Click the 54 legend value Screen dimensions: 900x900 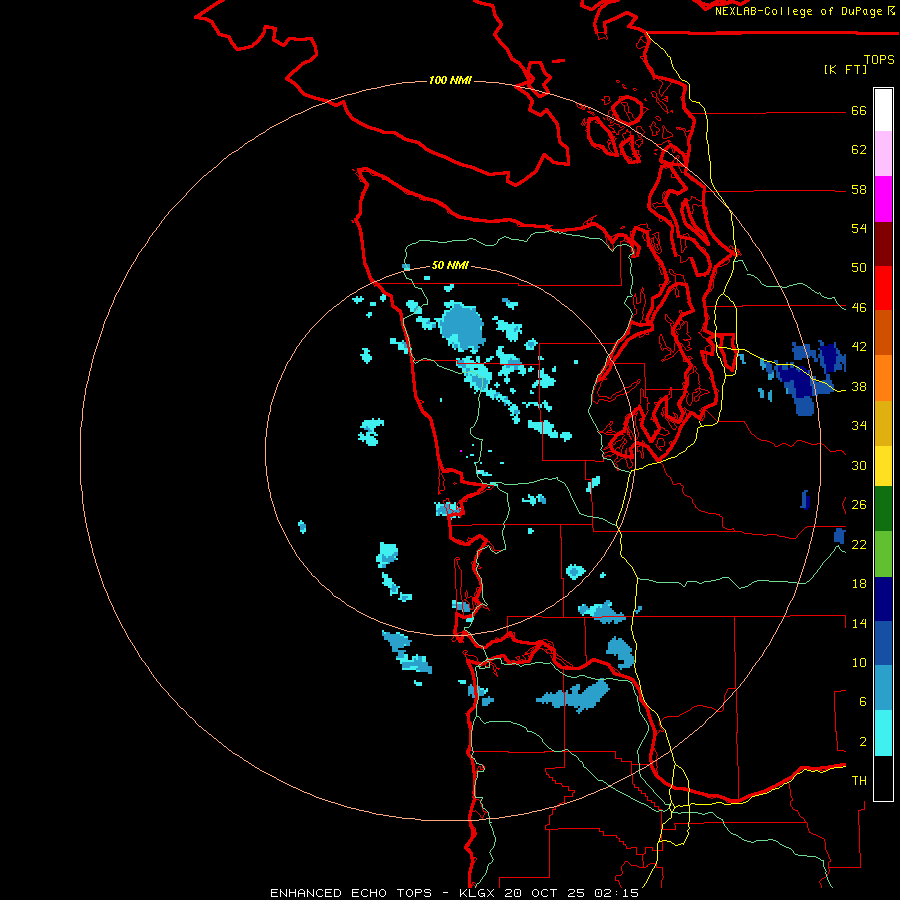(859, 228)
